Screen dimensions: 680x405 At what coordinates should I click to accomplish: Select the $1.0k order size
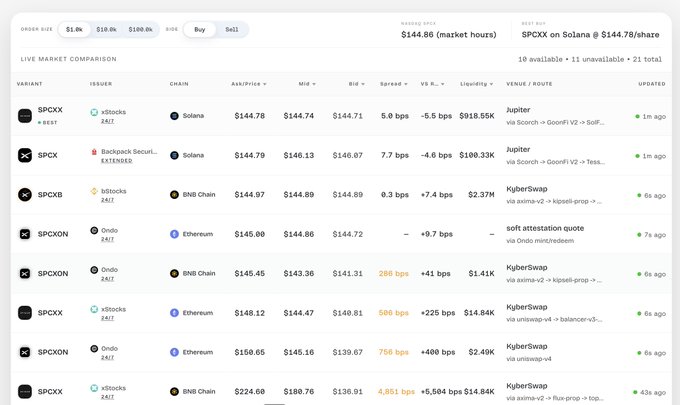[74, 29]
